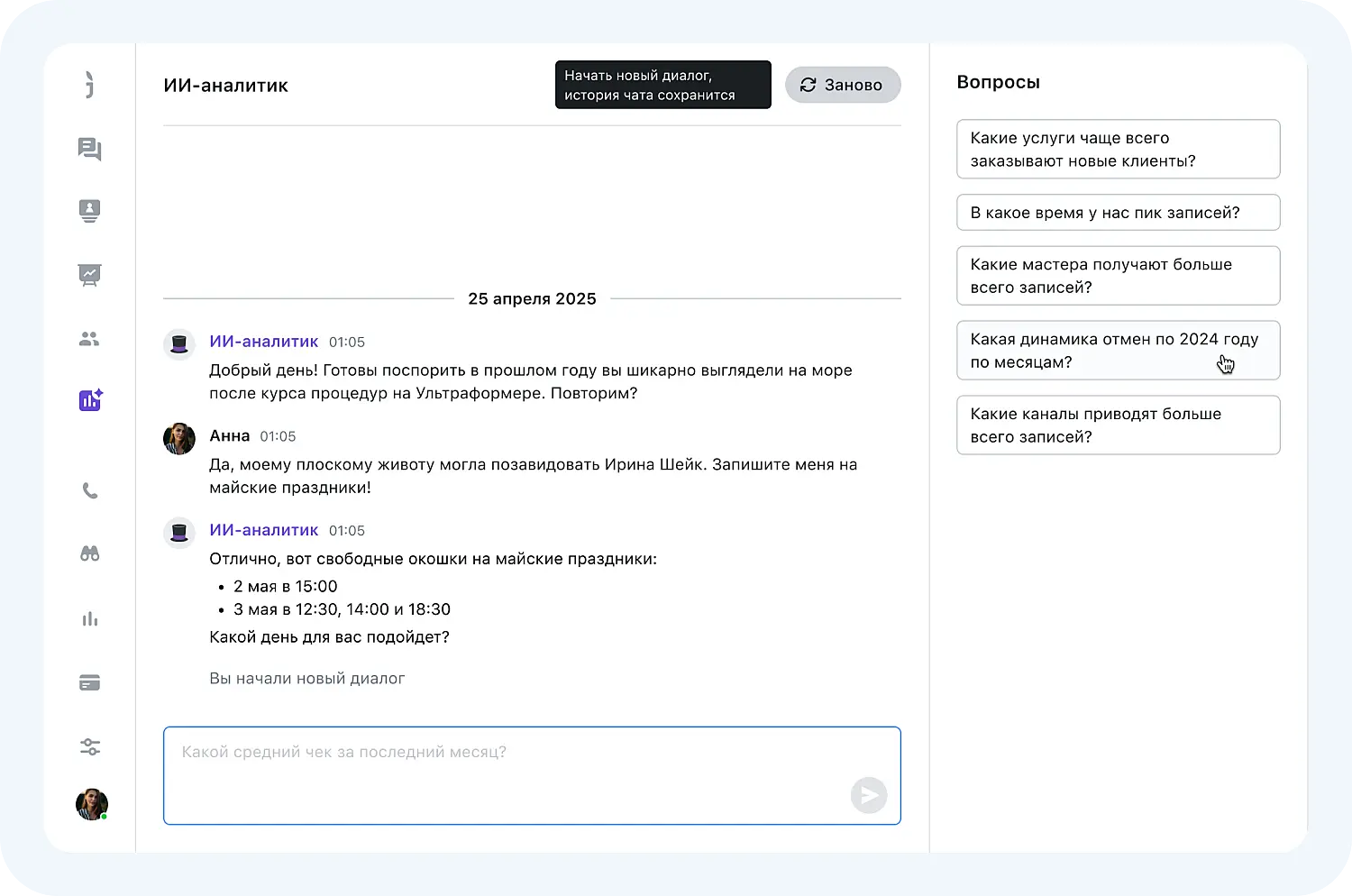Select question about services new clients order

[1118, 150]
